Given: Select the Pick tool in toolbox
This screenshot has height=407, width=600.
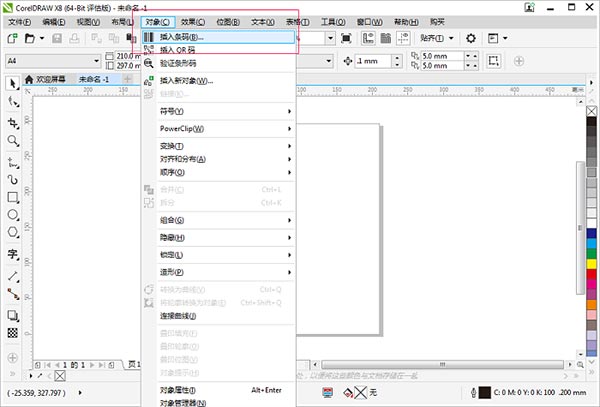Looking at the screenshot, I should pyautogui.click(x=13, y=83).
